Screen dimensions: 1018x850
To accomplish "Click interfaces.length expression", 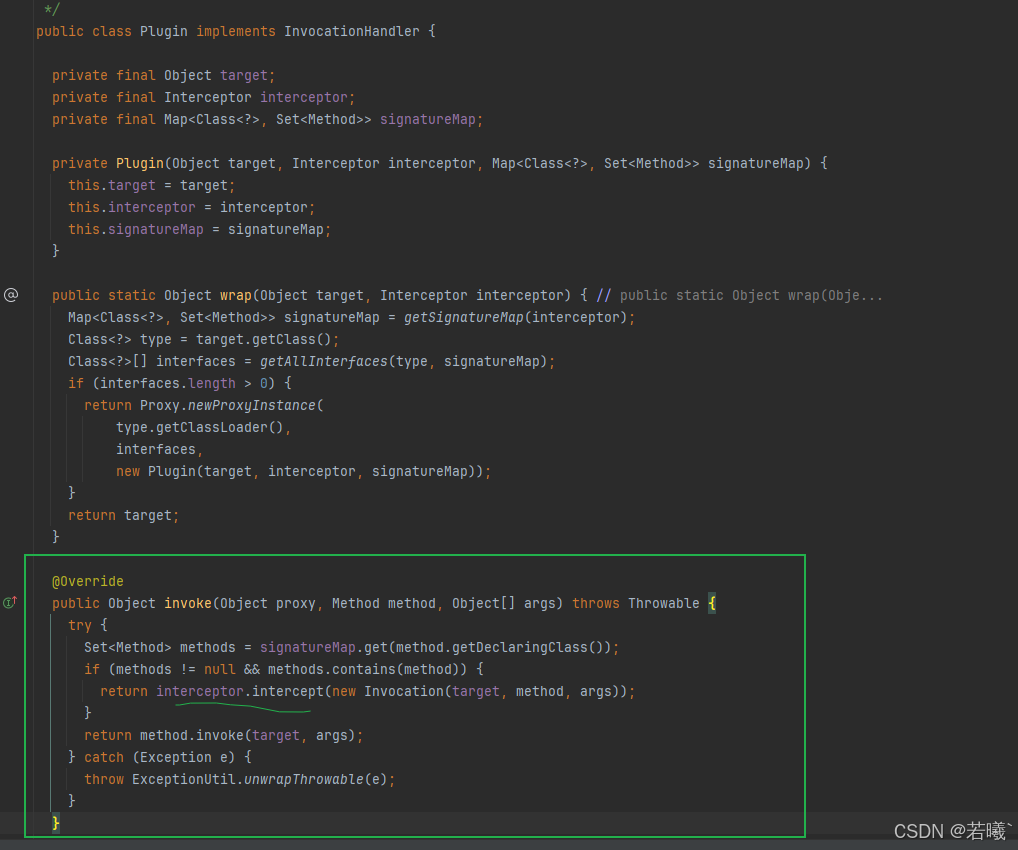I will click(168, 384).
